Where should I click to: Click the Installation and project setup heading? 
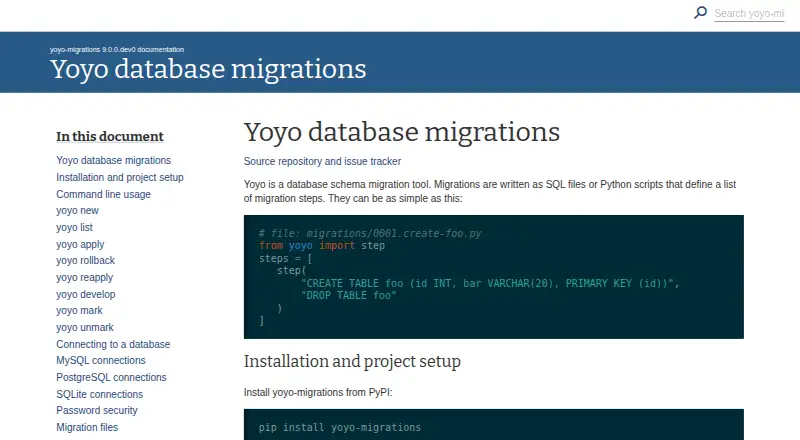click(352, 361)
